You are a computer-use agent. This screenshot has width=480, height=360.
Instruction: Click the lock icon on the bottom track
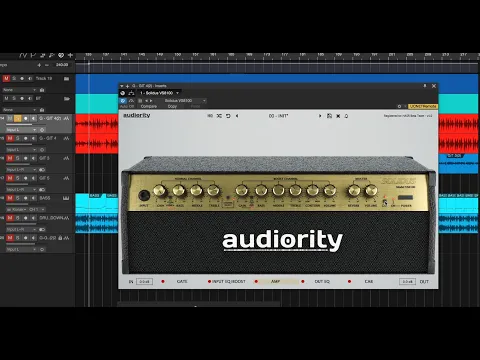coord(60,238)
